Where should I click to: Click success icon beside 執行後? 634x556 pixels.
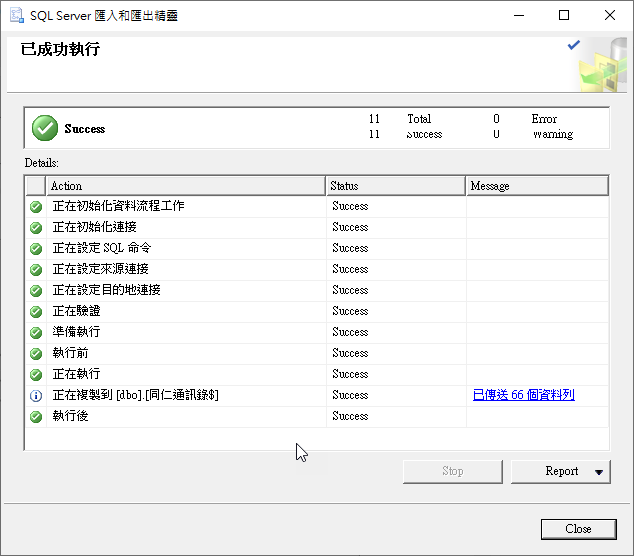click(36, 417)
